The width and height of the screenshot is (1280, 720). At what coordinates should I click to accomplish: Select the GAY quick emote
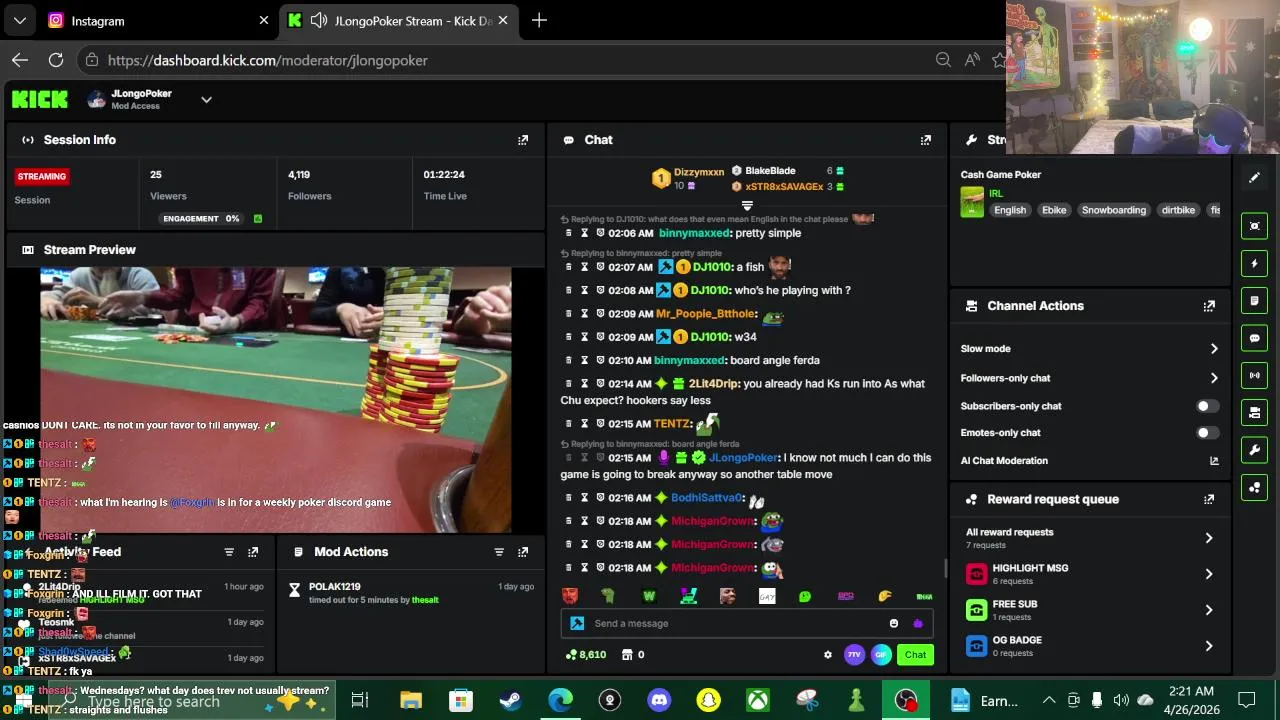767,596
